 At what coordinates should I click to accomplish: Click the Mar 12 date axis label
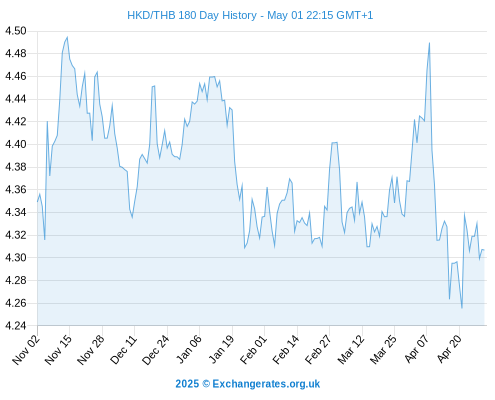351,349
